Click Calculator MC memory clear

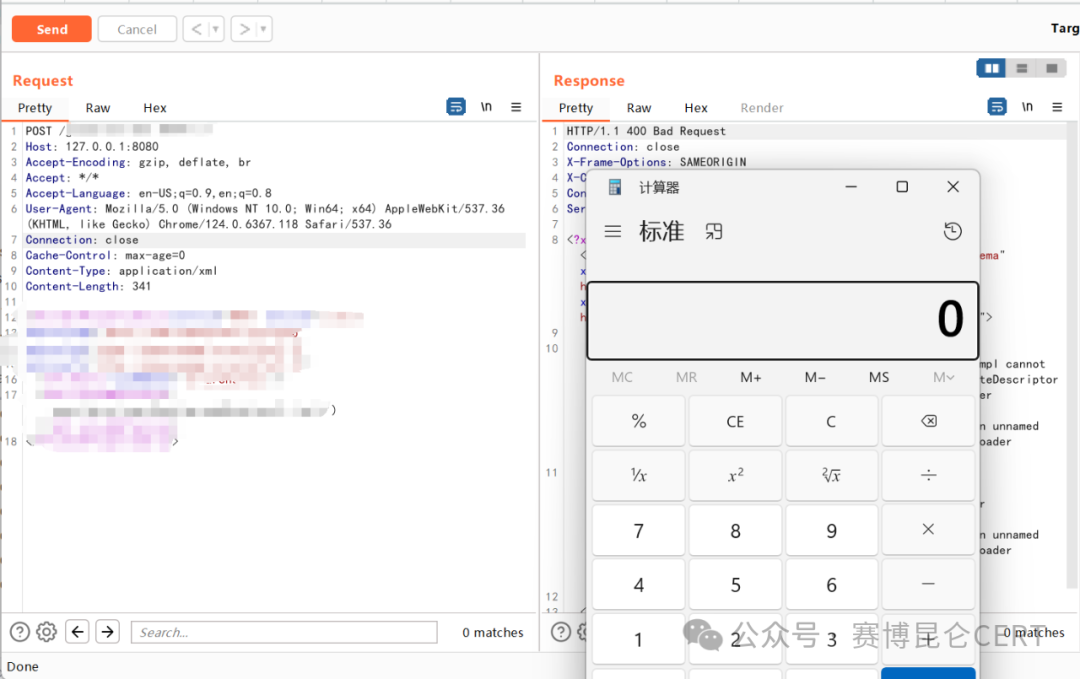coord(622,377)
